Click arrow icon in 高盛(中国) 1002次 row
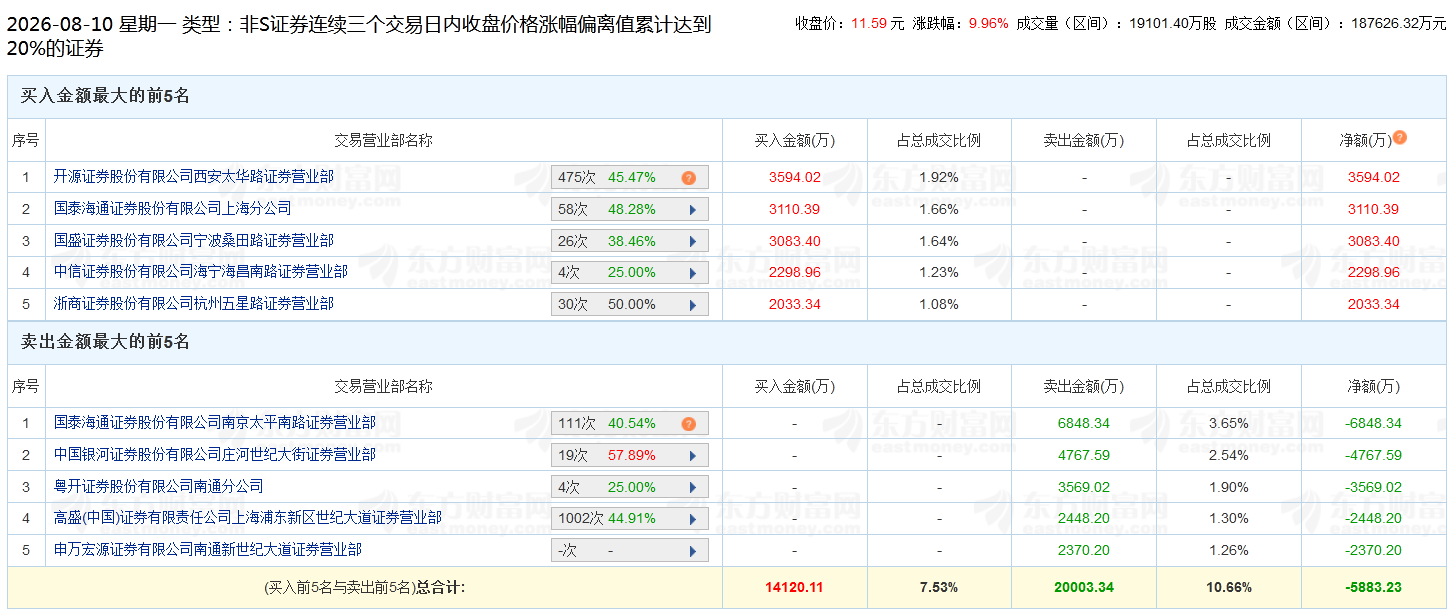The image size is (1452, 614). (692, 519)
